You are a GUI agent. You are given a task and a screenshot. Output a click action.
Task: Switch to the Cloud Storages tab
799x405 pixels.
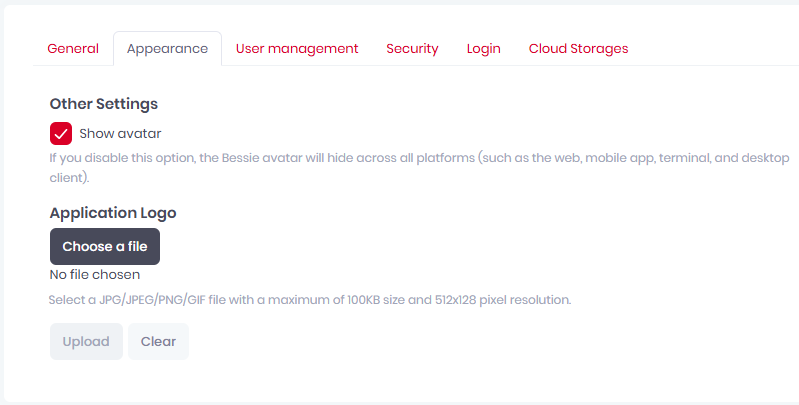tap(578, 48)
